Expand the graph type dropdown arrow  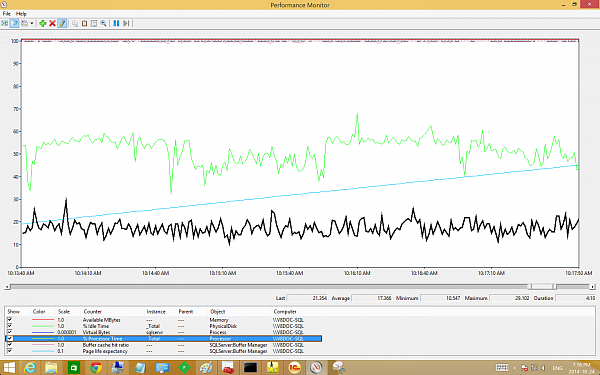32,23
